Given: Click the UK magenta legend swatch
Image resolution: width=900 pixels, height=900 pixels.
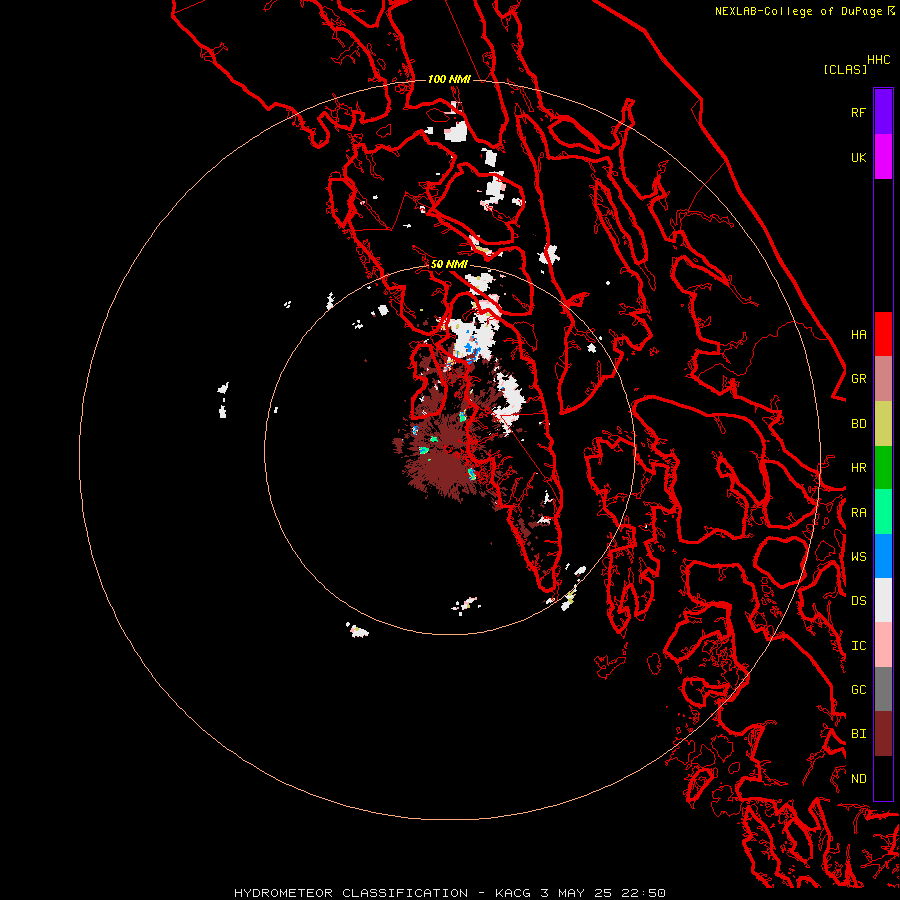Looking at the screenshot, I should (883, 157).
